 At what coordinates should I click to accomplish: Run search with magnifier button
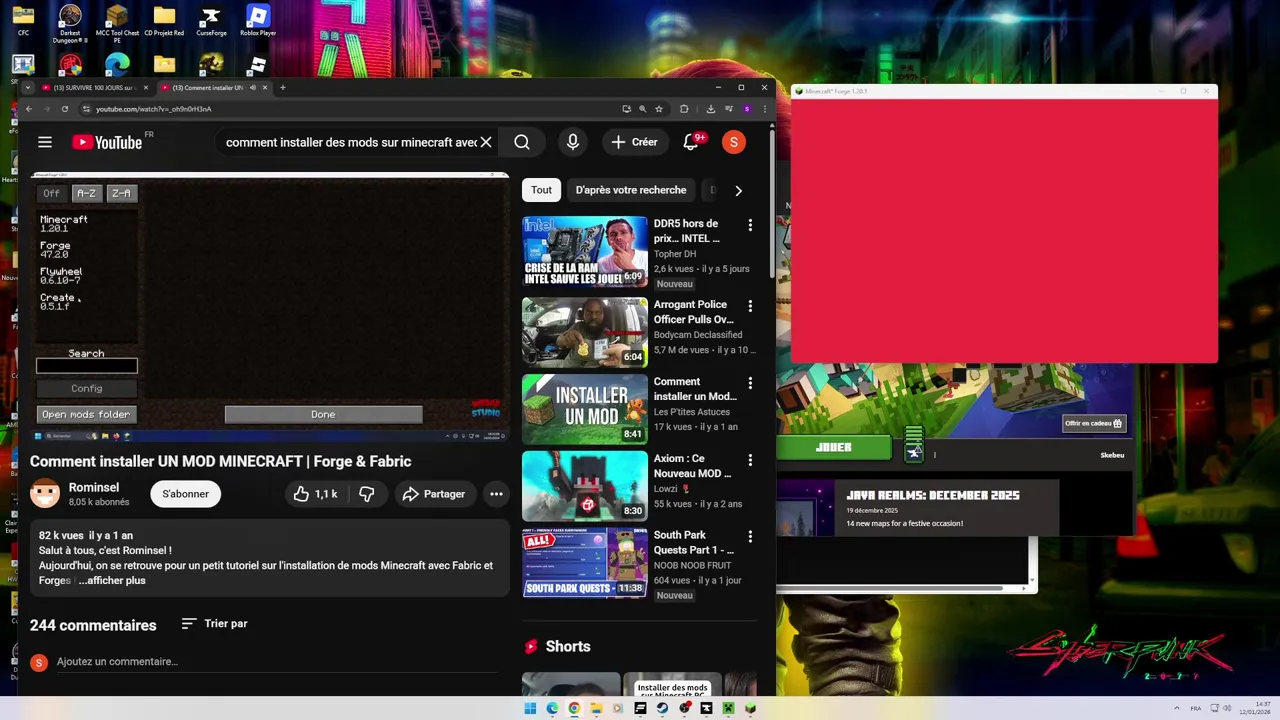522,142
